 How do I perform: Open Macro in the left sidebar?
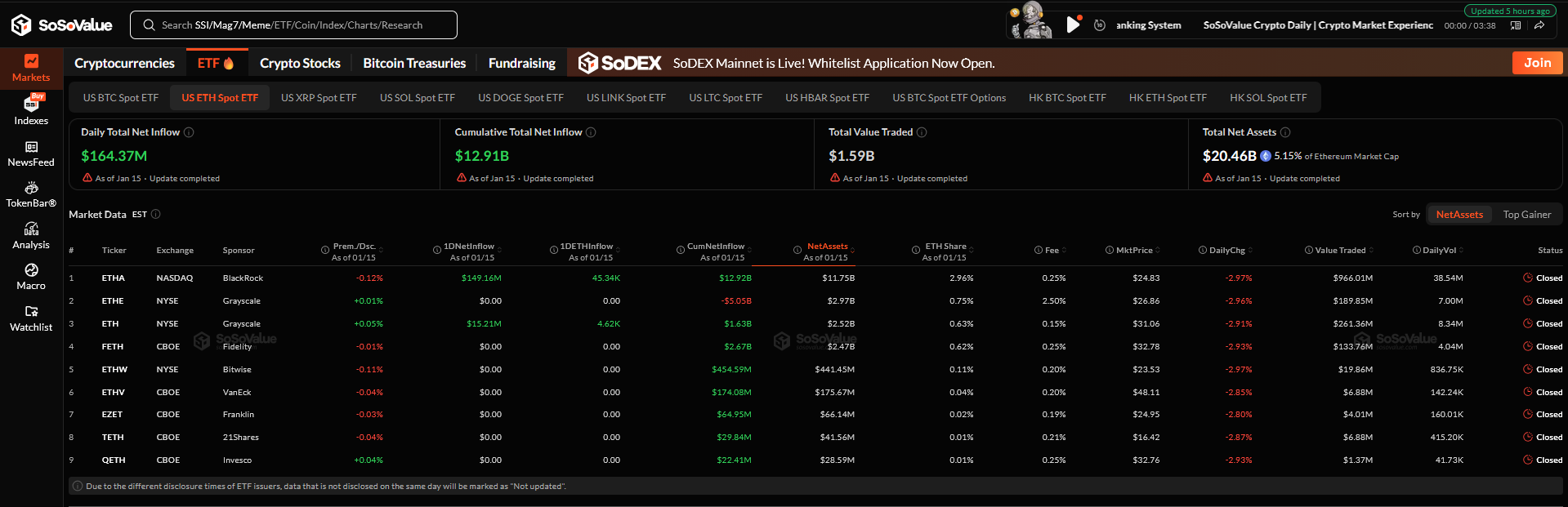tap(31, 277)
